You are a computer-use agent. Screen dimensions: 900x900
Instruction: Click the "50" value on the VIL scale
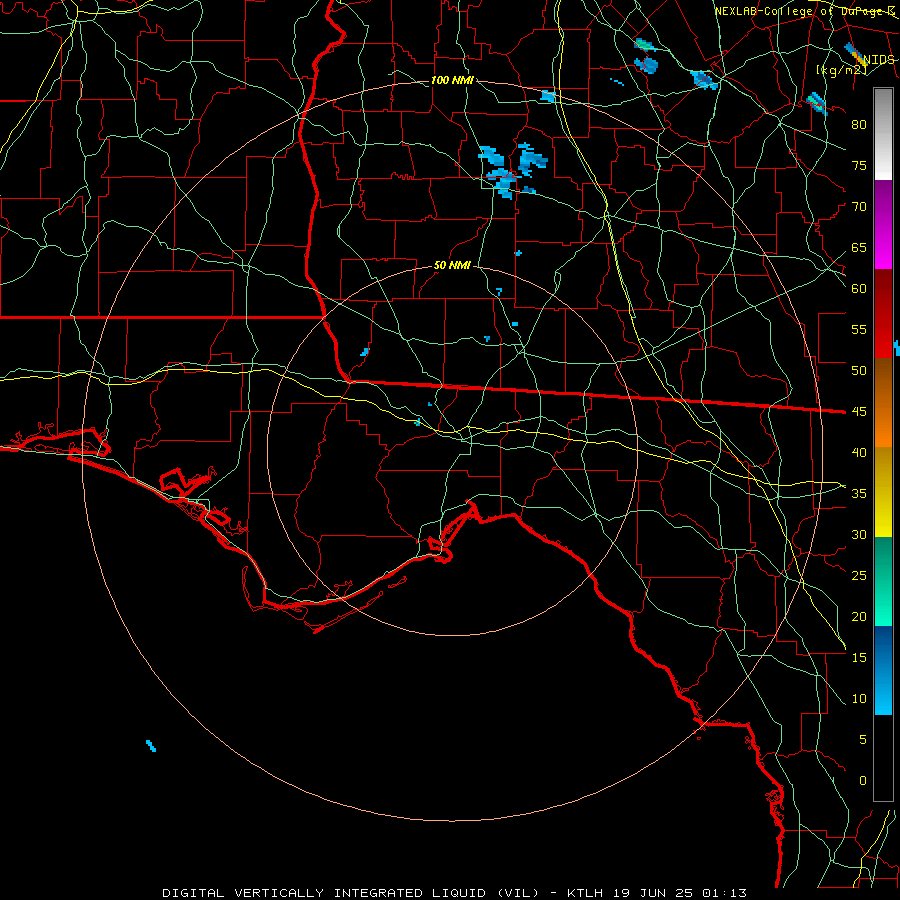(859, 370)
